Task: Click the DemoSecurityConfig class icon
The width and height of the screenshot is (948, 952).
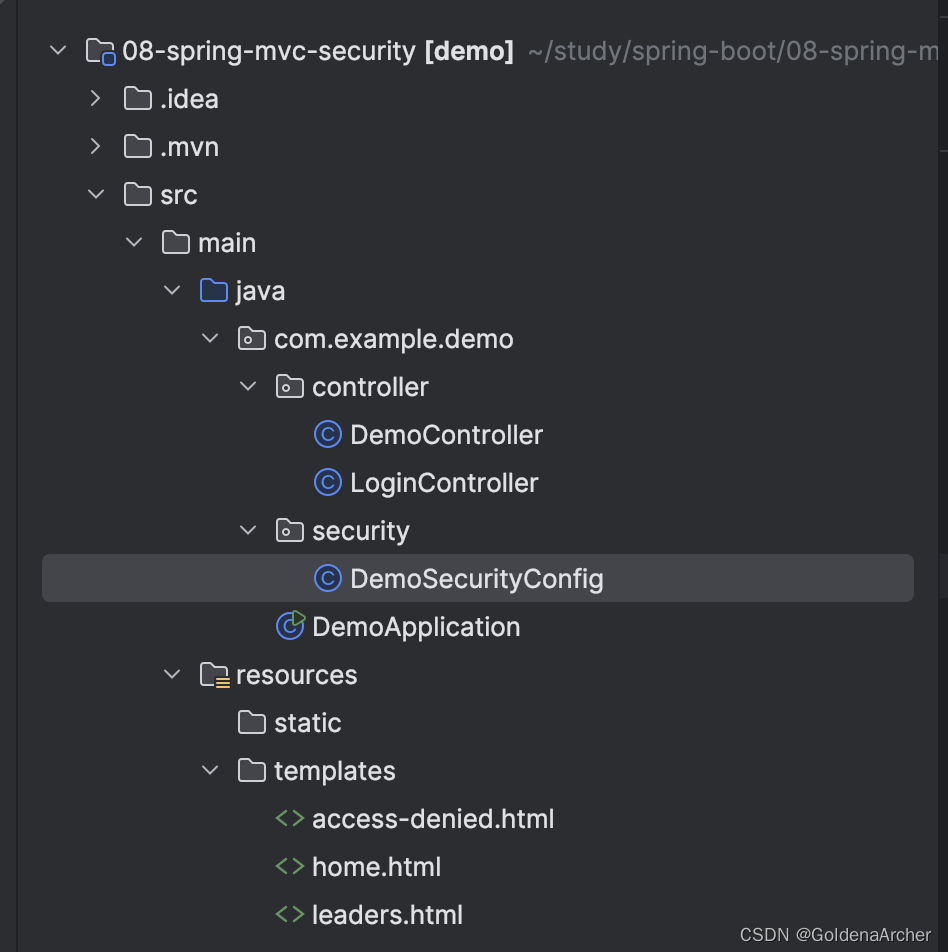Action: point(327,579)
